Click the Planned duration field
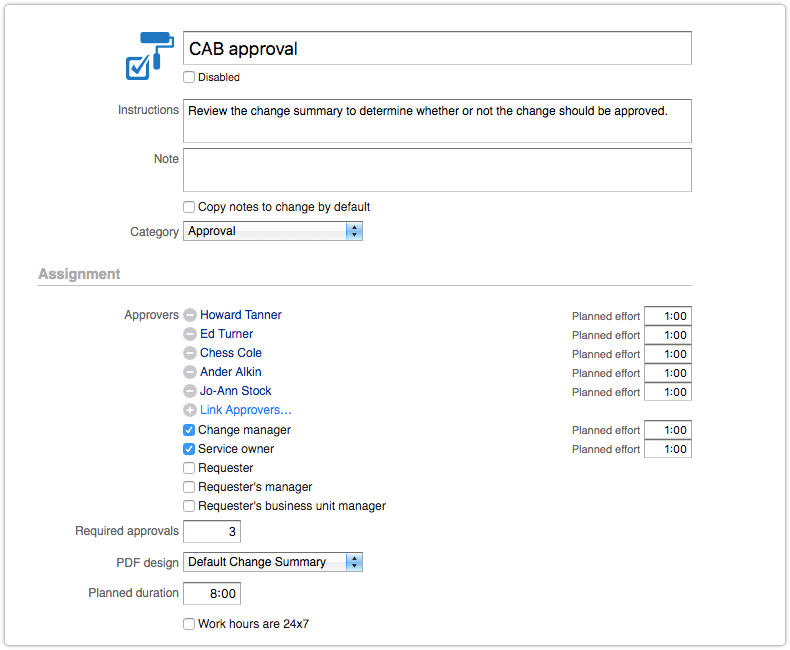This screenshot has height=650, width=790. (212, 594)
